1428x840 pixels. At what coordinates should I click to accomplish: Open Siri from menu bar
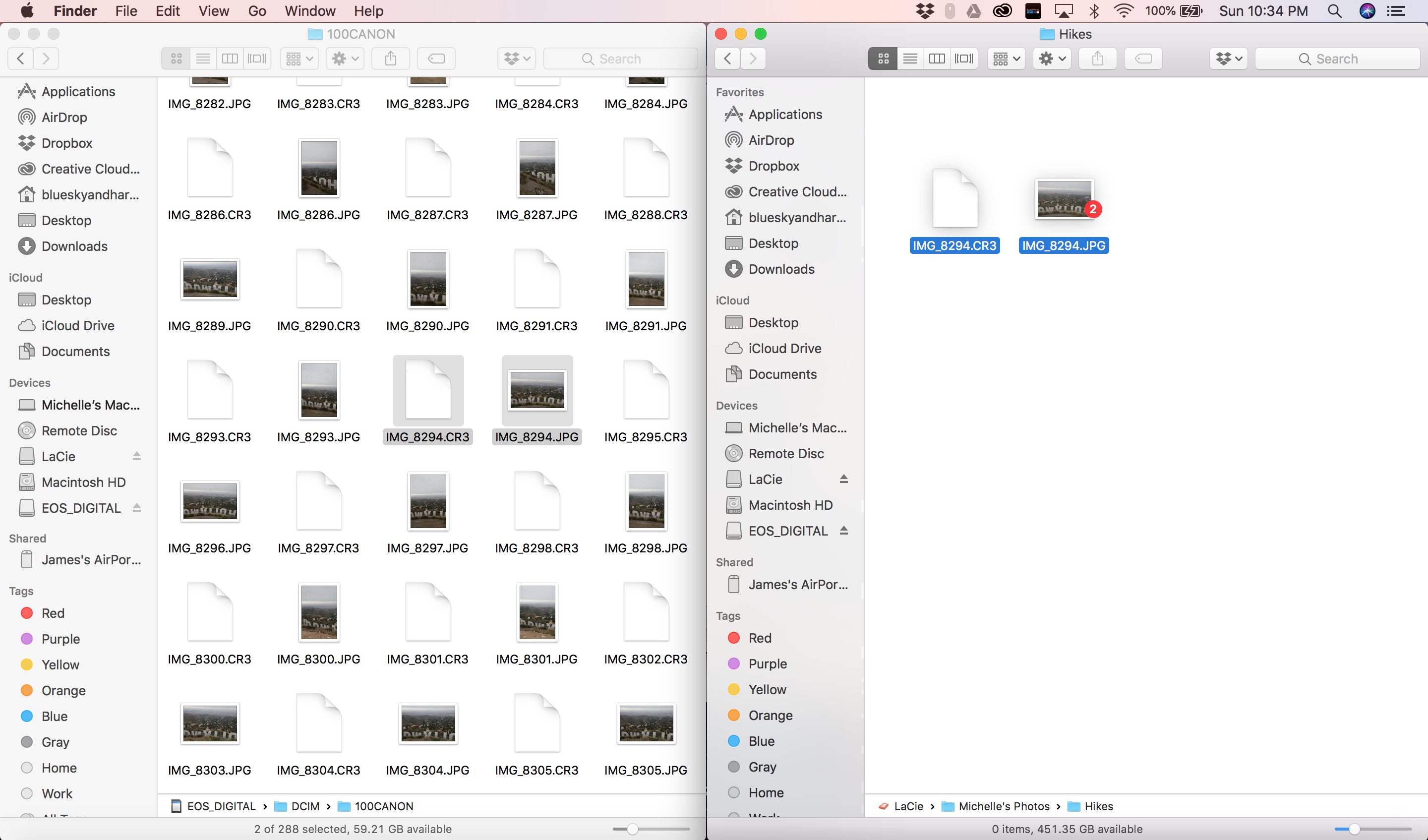click(x=1368, y=11)
